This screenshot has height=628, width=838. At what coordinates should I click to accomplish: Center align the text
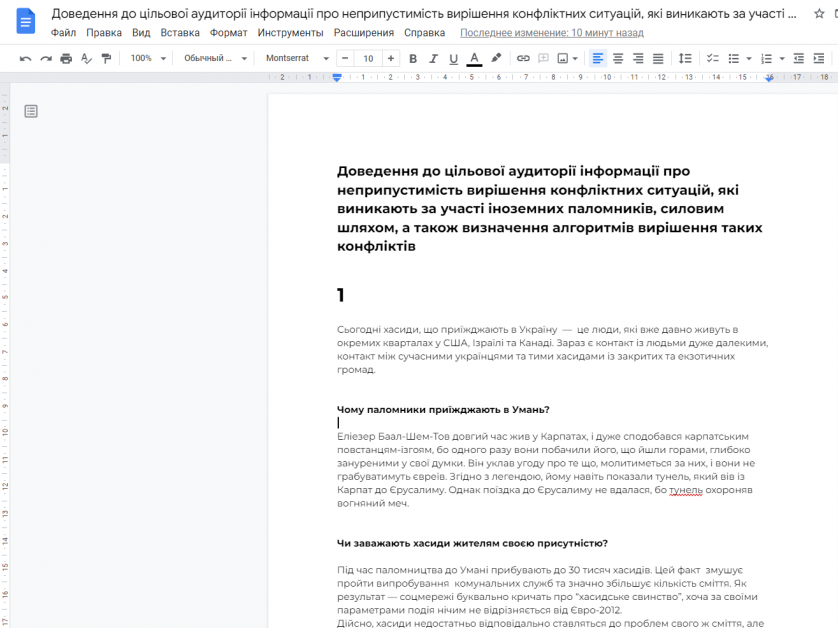tap(618, 58)
